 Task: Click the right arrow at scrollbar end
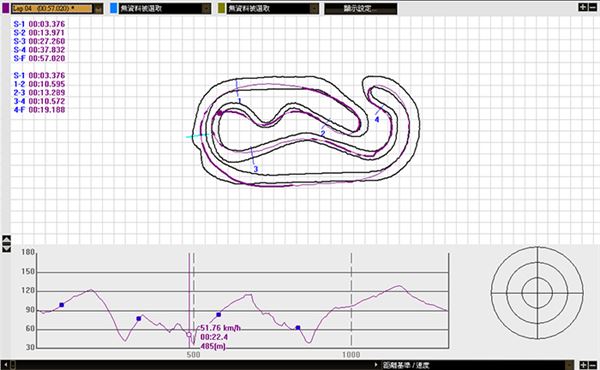click(376, 365)
